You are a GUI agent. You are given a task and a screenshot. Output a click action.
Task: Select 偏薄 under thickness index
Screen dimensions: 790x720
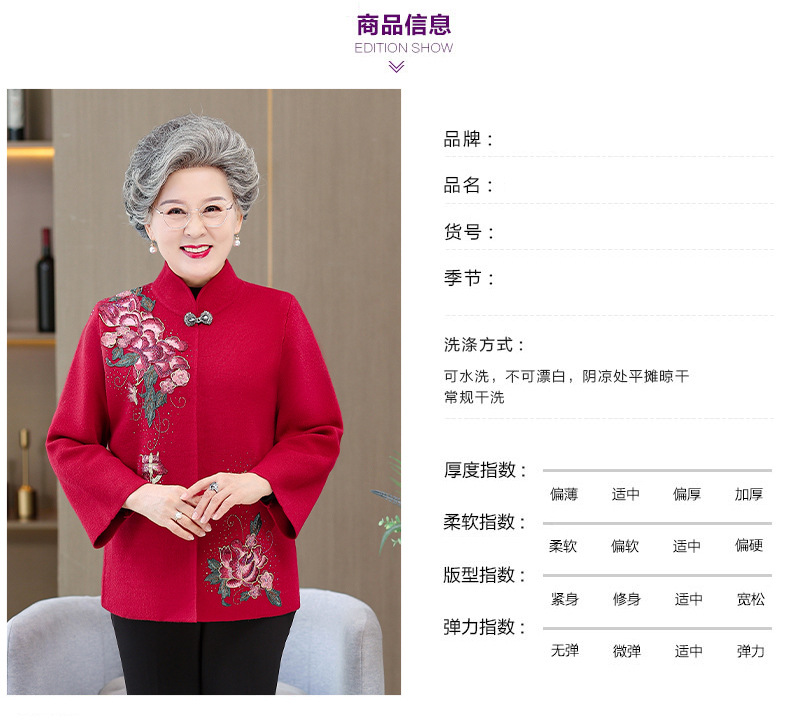(564, 494)
